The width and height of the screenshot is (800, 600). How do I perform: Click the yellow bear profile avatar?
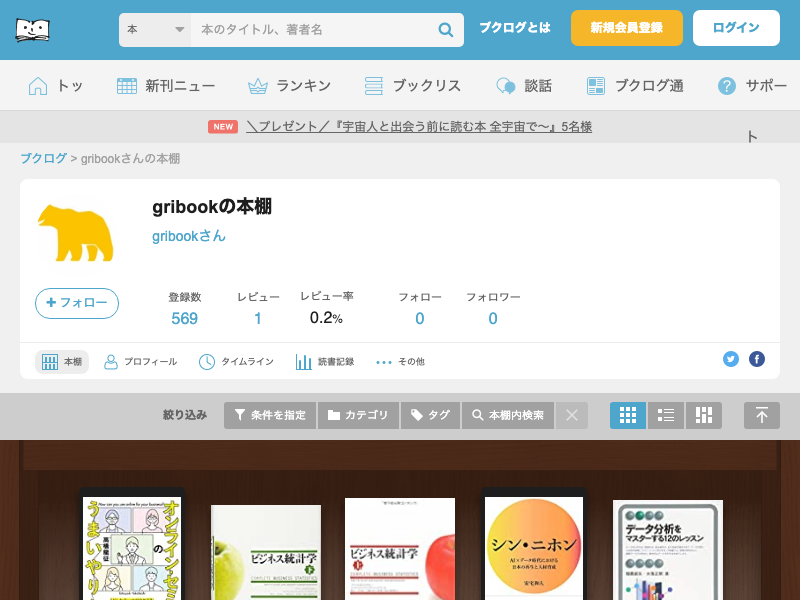76,233
